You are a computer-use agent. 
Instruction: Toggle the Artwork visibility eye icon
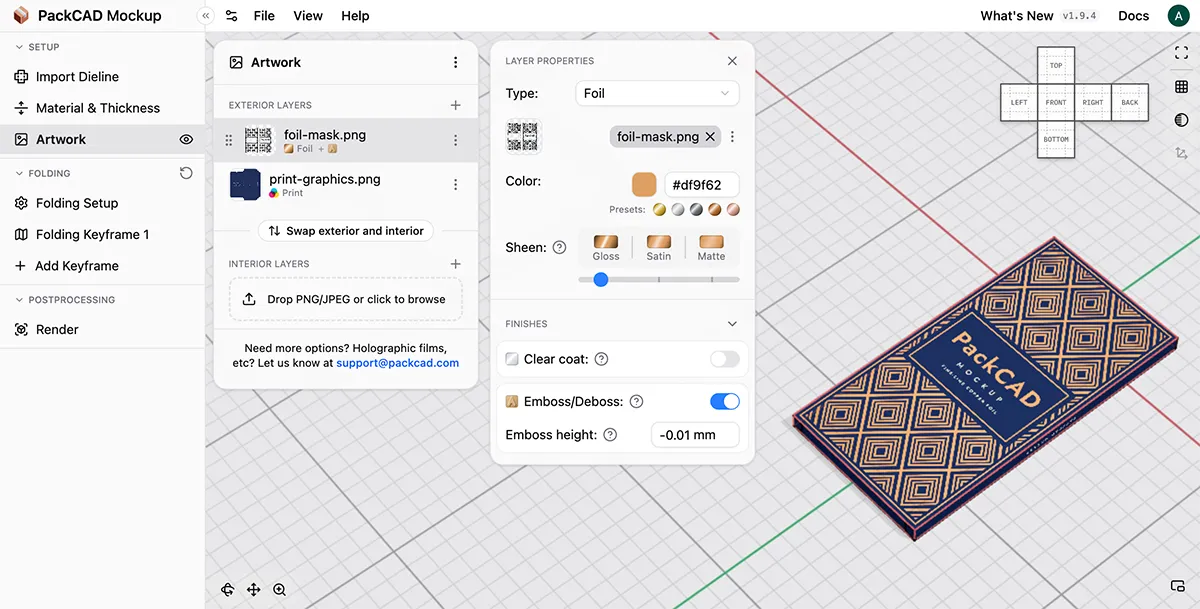point(186,139)
